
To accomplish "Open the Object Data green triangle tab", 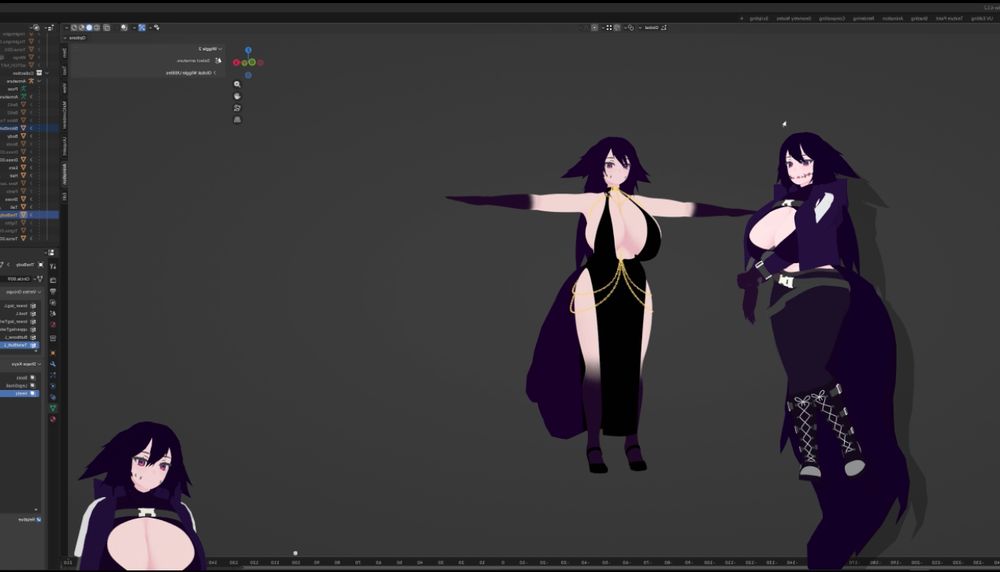I will [x=53, y=408].
